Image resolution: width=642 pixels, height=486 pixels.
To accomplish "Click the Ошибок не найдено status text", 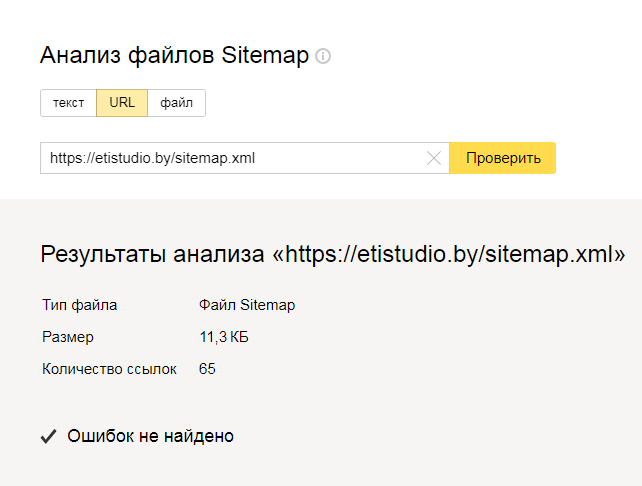I will tap(150, 436).
